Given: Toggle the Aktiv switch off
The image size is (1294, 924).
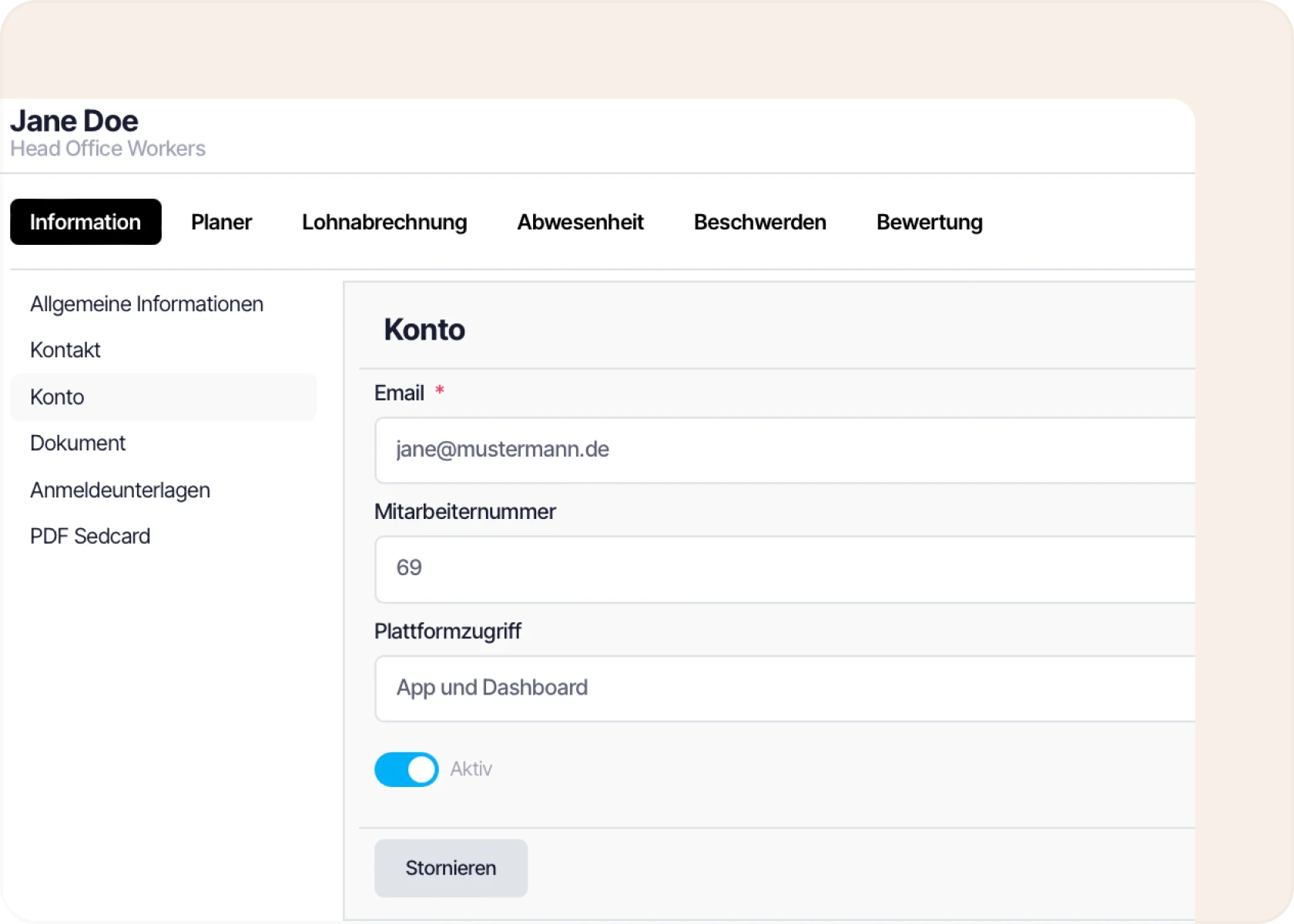Looking at the screenshot, I should tap(407, 769).
